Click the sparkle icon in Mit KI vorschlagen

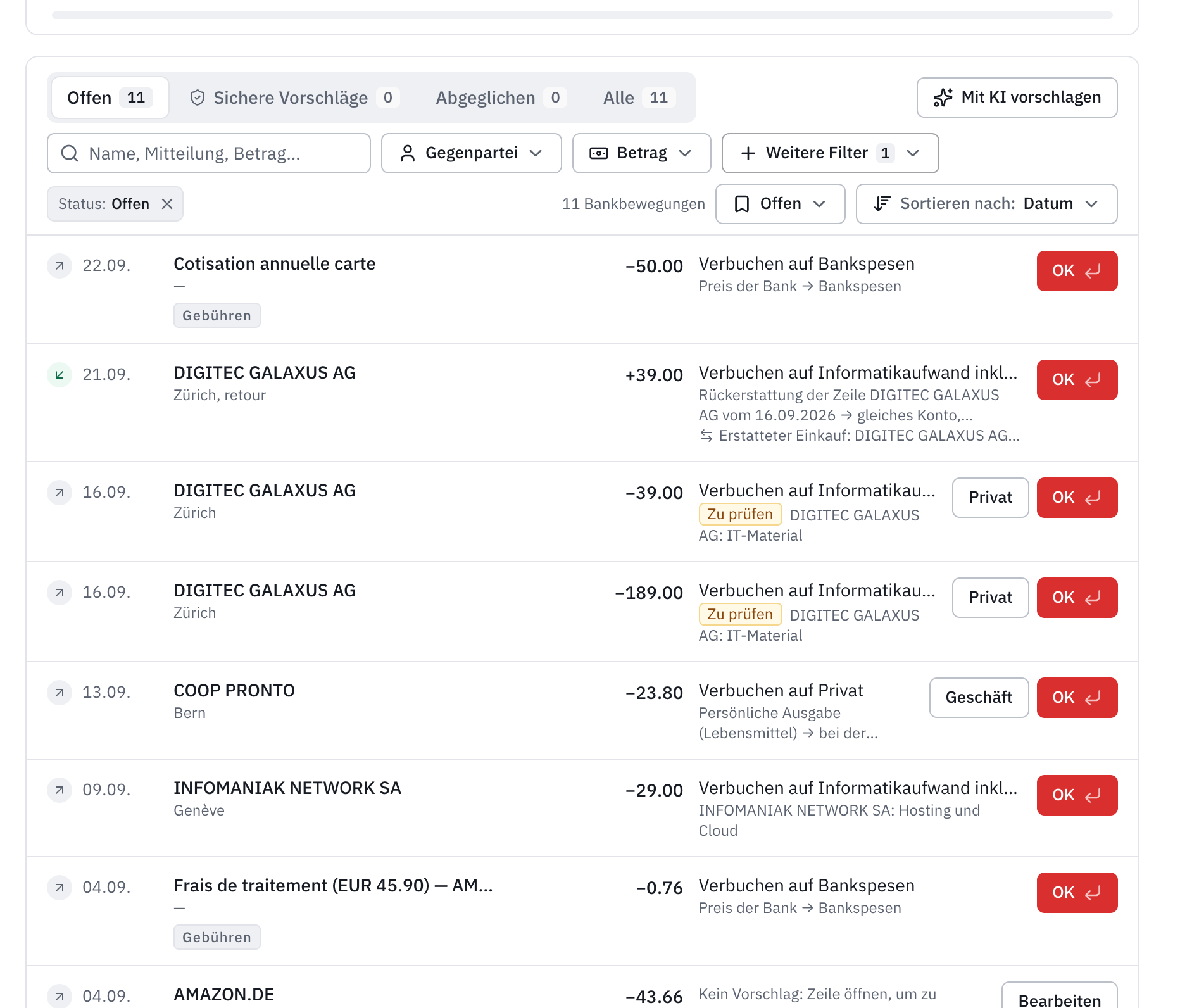943,98
